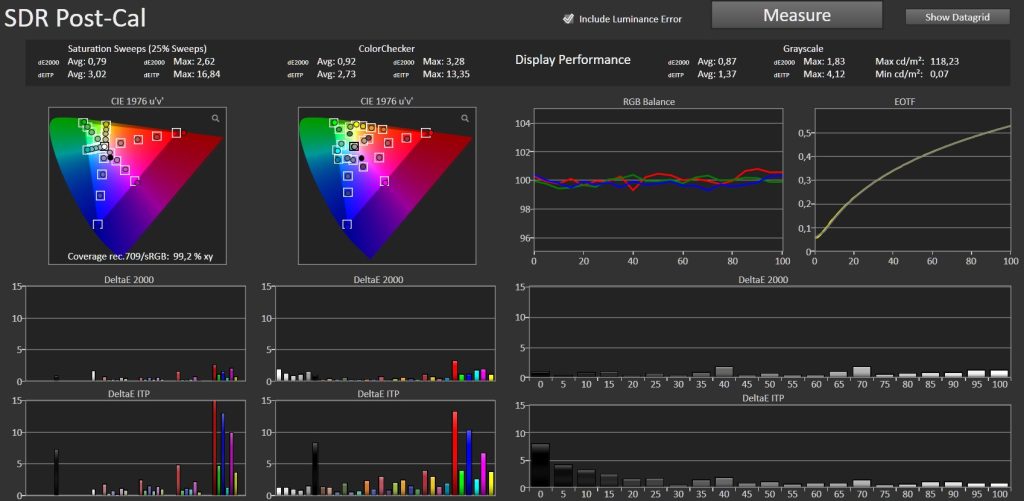The width and height of the screenshot is (1024, 501).
Task: Select the tall red bar in Saturation Sweeps DeltaE ITP
Action: (214, 447)
